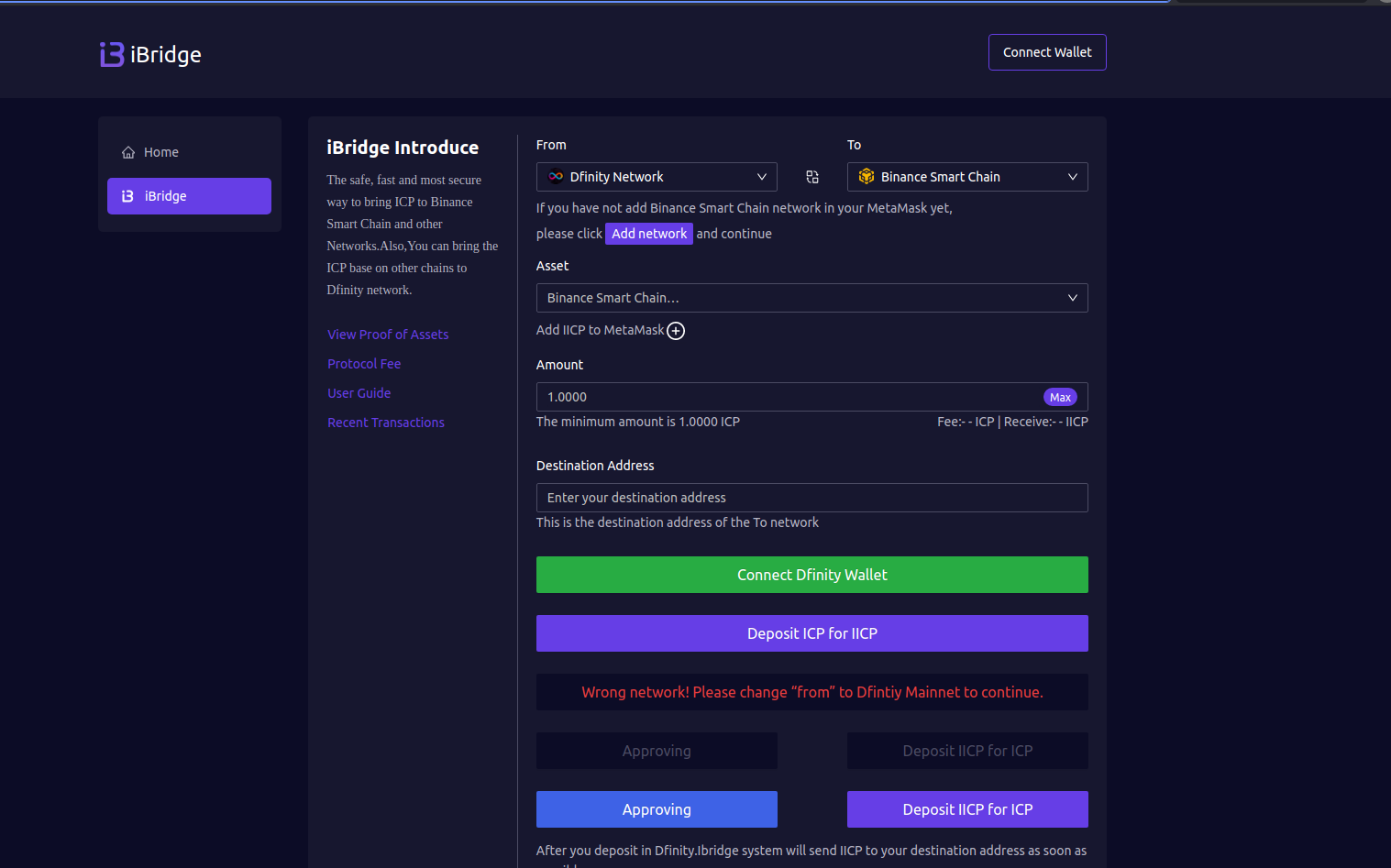Click the iBridge Introduce heading
Viewport: 1391px width, 868px height.
tap(403, 148)
